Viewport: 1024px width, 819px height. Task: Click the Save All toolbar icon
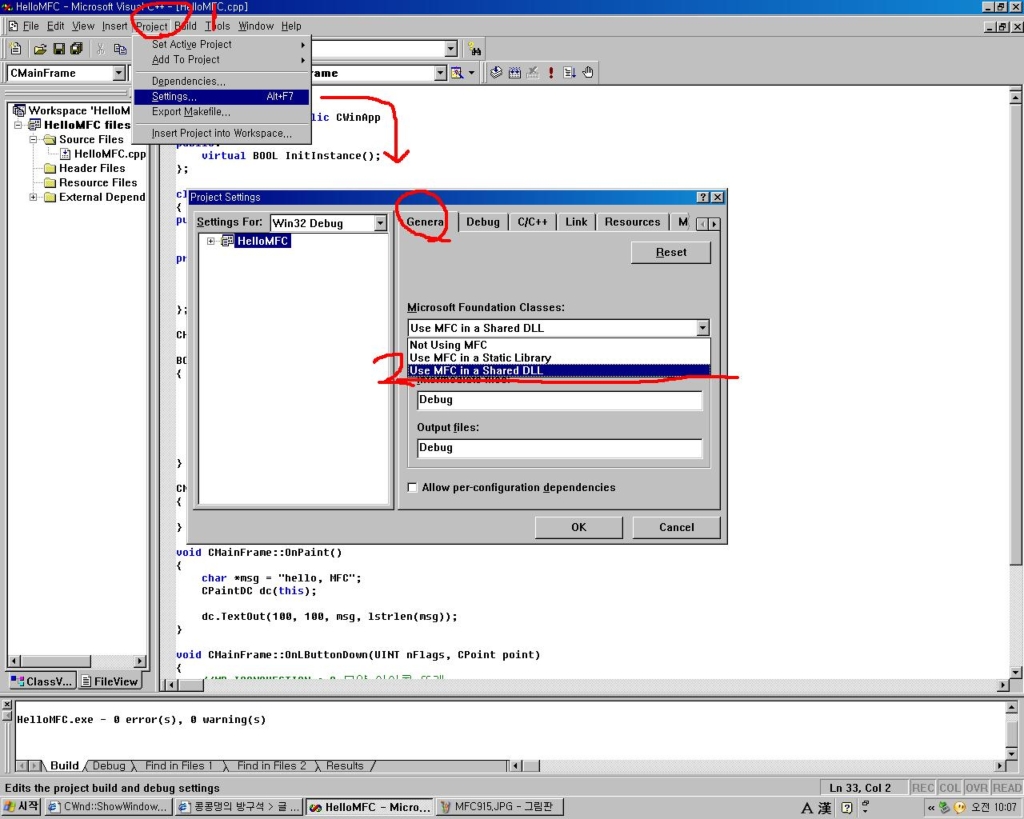click(76, 49)
